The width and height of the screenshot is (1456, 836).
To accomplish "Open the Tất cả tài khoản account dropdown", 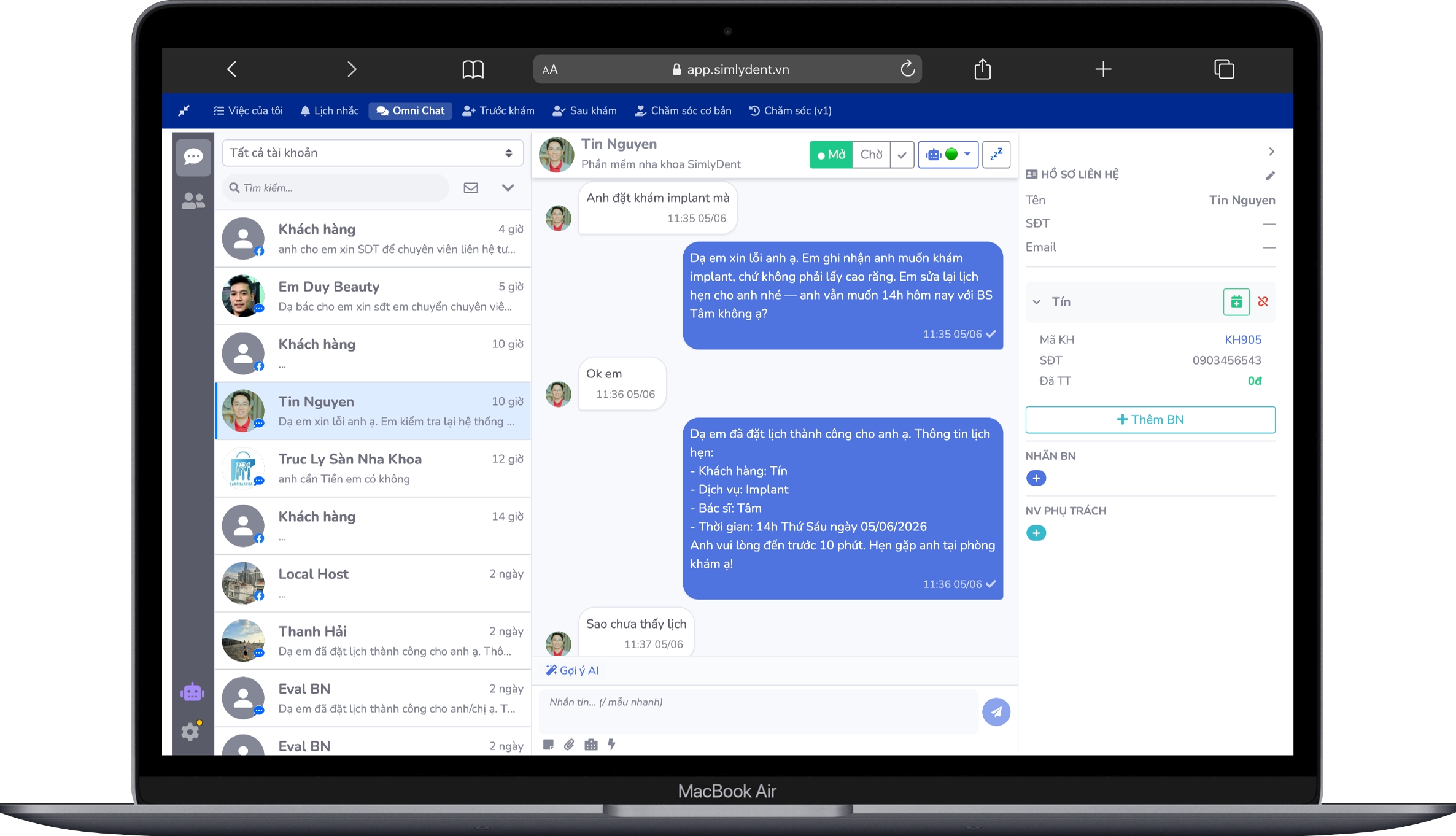I will coord(372,153).
